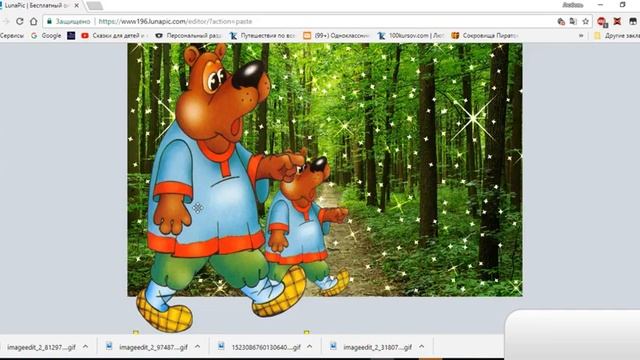
Task: Open the (99+) Одноклассники bookmark
Action: 336,36
